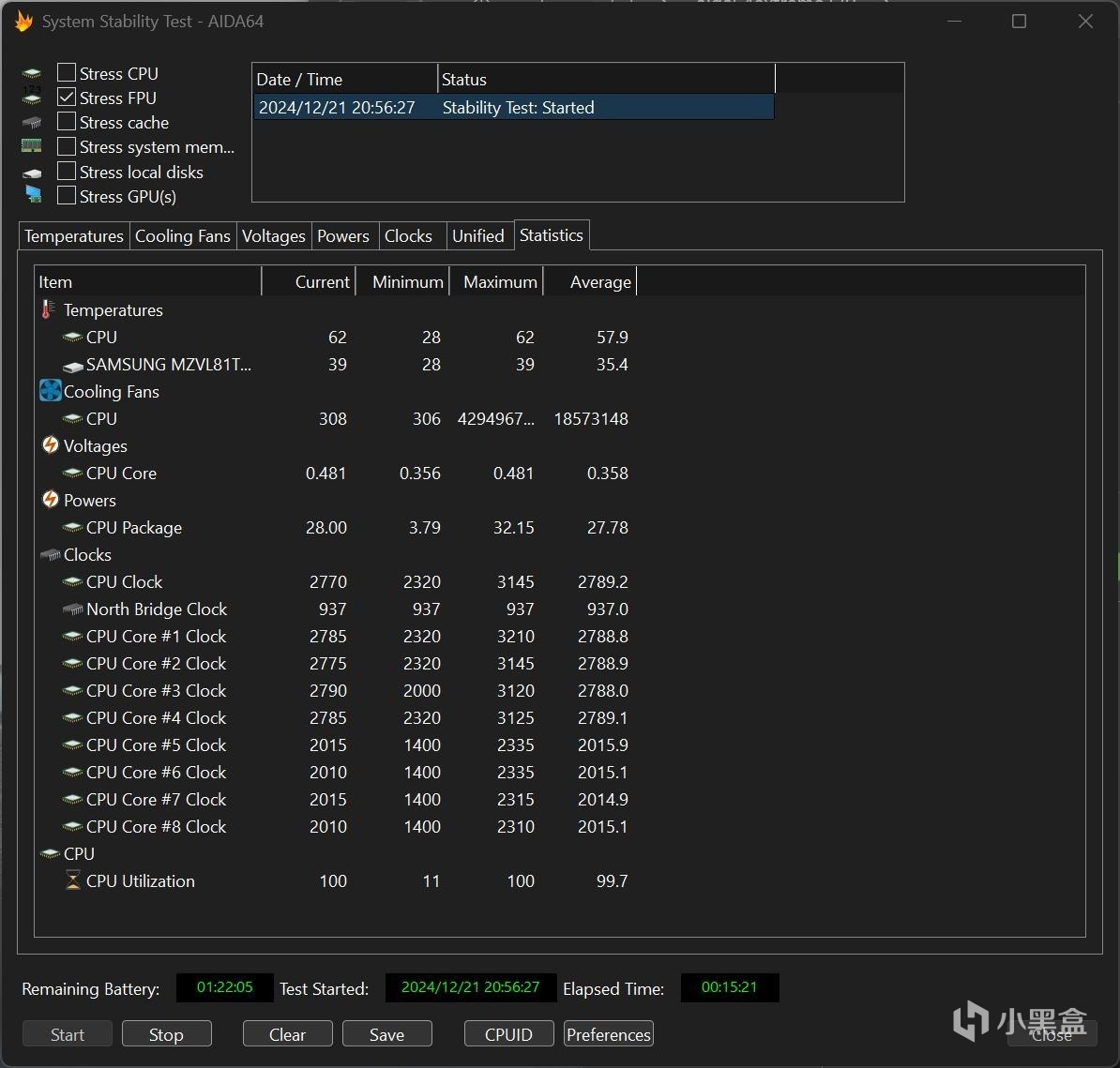The image size is (1120, 1068).
Task: Click the lightning icon beside Powers
Action: [51, 500]
